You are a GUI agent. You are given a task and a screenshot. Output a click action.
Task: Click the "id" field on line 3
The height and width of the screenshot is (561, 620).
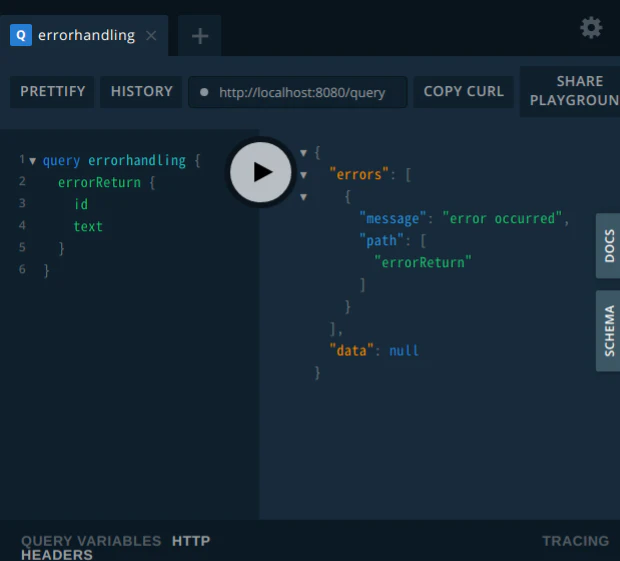coord(81,204)
